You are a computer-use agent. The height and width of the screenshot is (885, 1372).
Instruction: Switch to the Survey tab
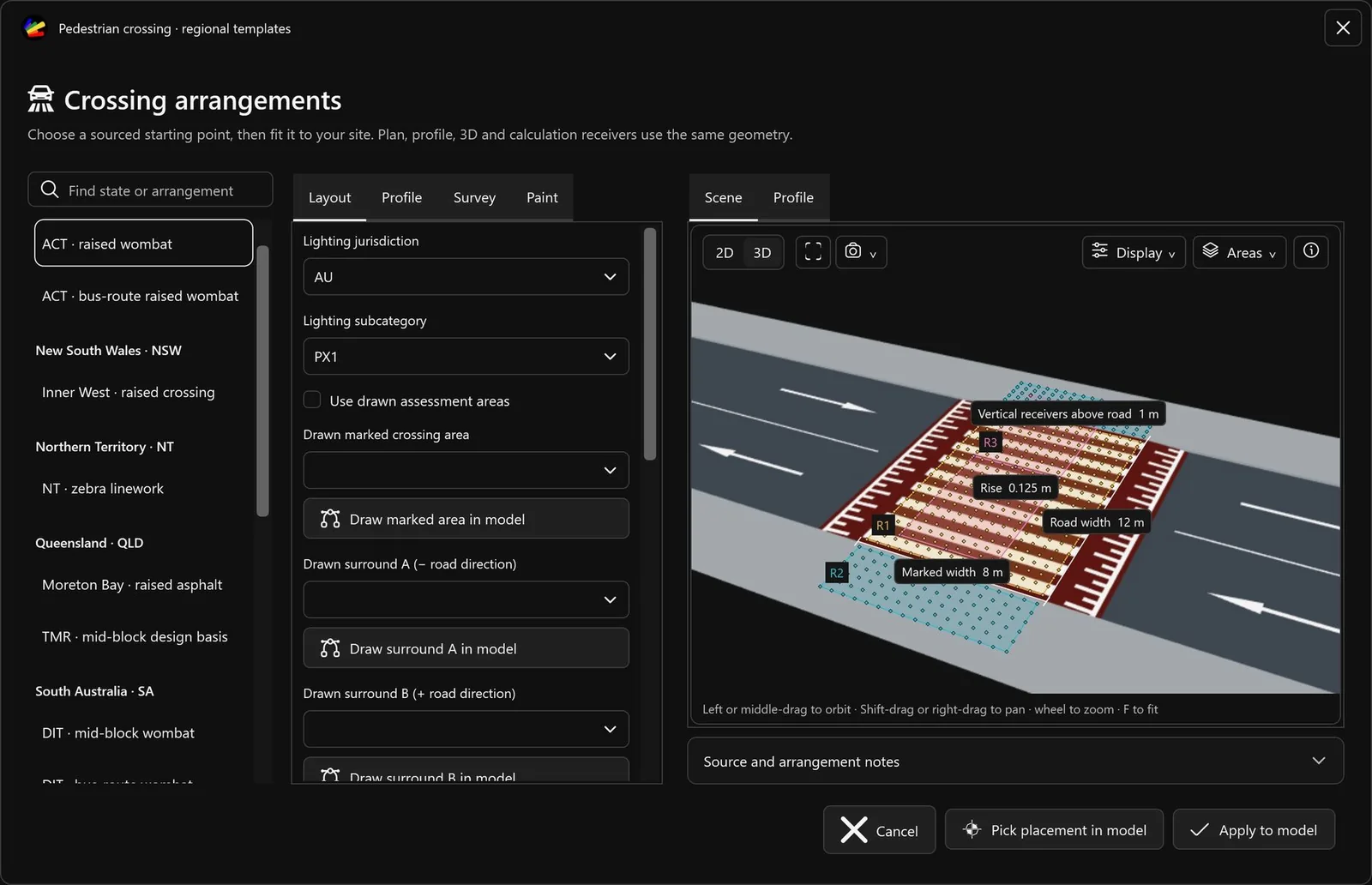pos(474,197)
